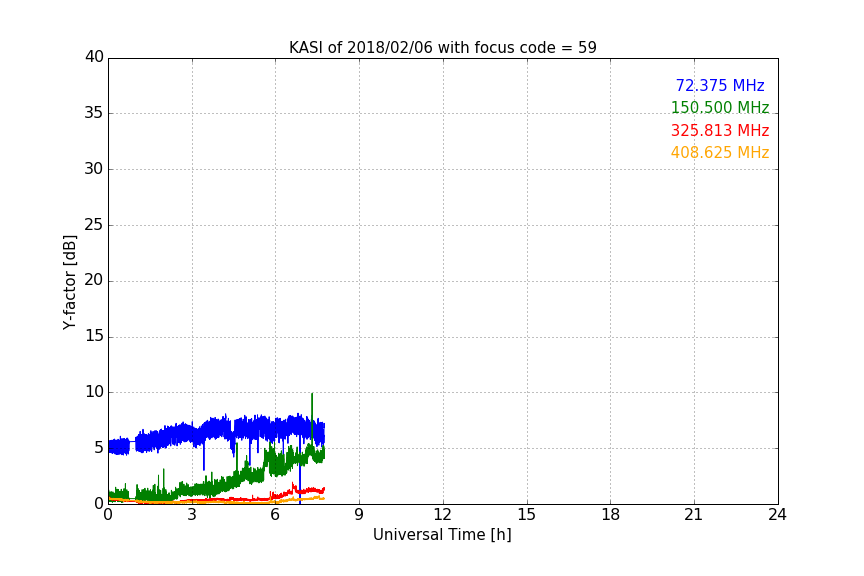Image resolution: width=864 pixels, height=576 pixels.
Task: Select the blue 72.375 MHz legend label
Action: tap(720, 85)
